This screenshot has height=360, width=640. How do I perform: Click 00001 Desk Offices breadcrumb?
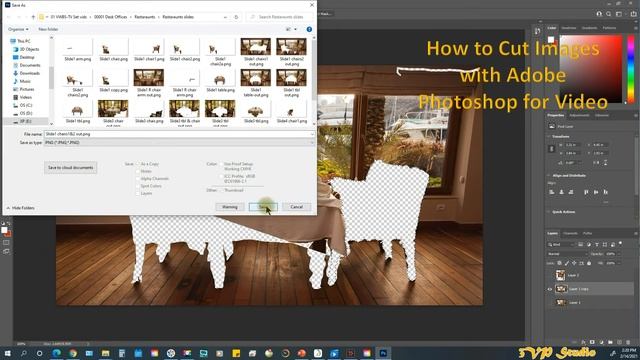(x=111, y=17)
